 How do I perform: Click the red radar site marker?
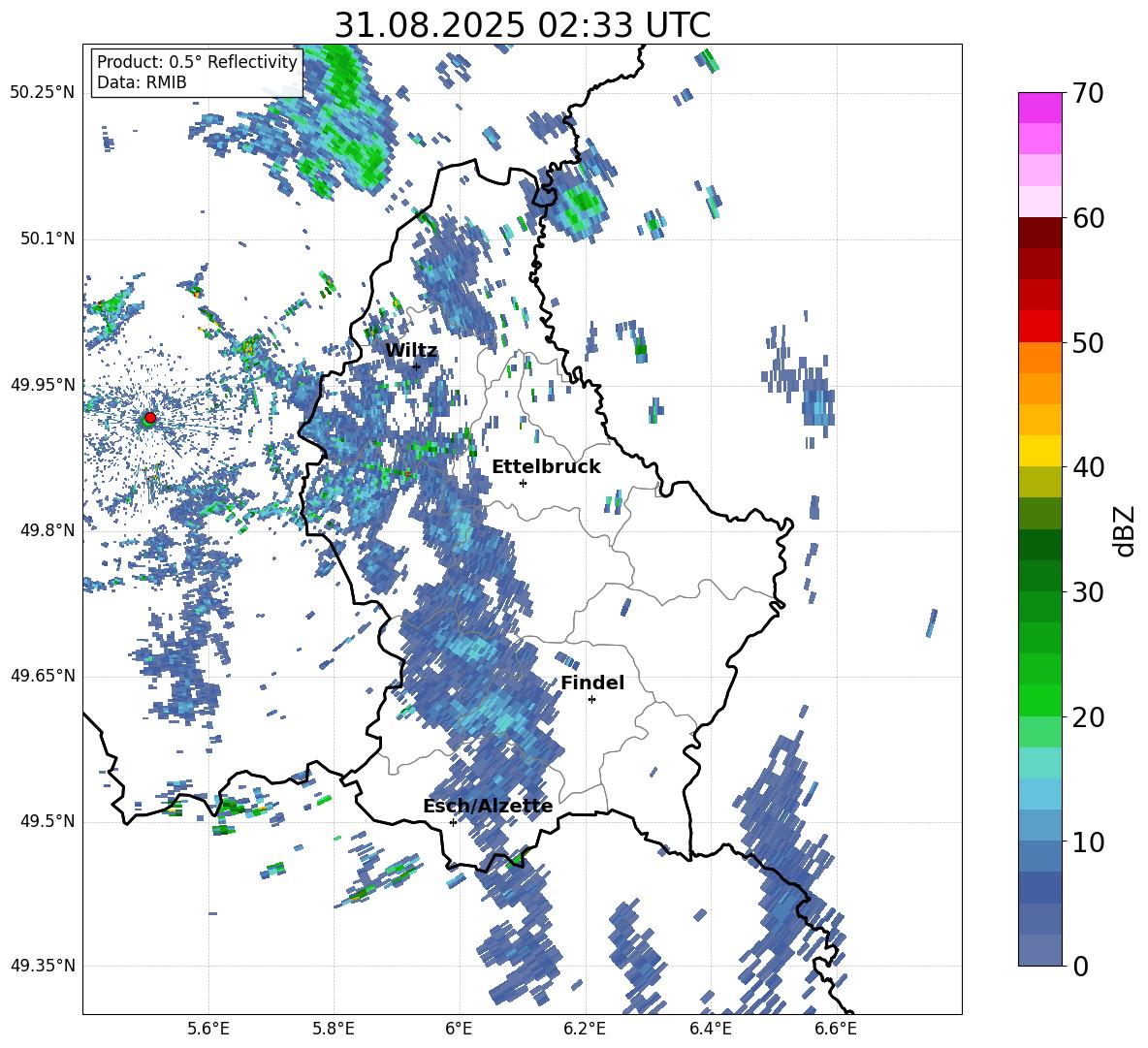[x=150, y=417]
